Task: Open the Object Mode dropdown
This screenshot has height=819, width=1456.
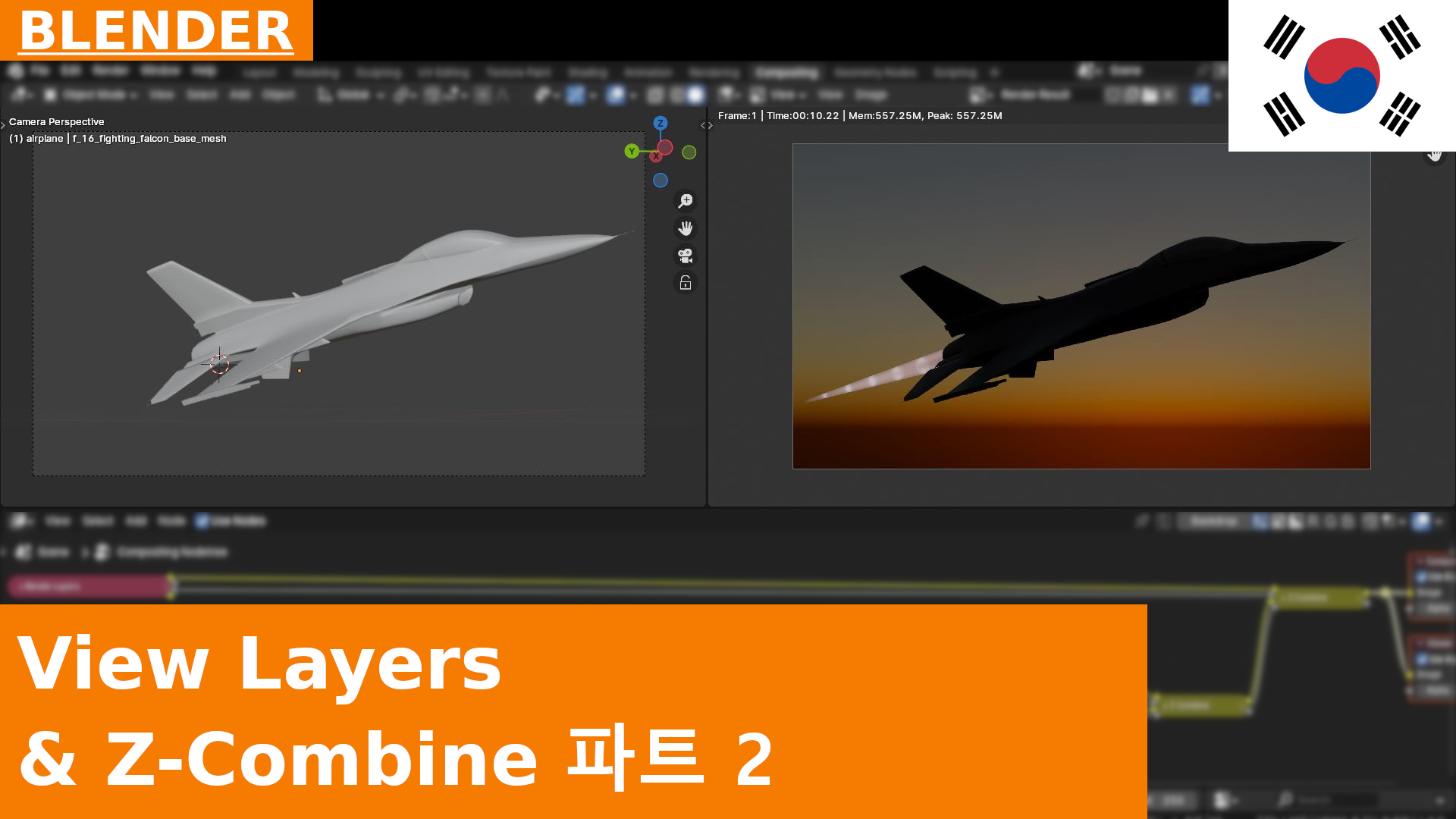Action: coord(90,95)
